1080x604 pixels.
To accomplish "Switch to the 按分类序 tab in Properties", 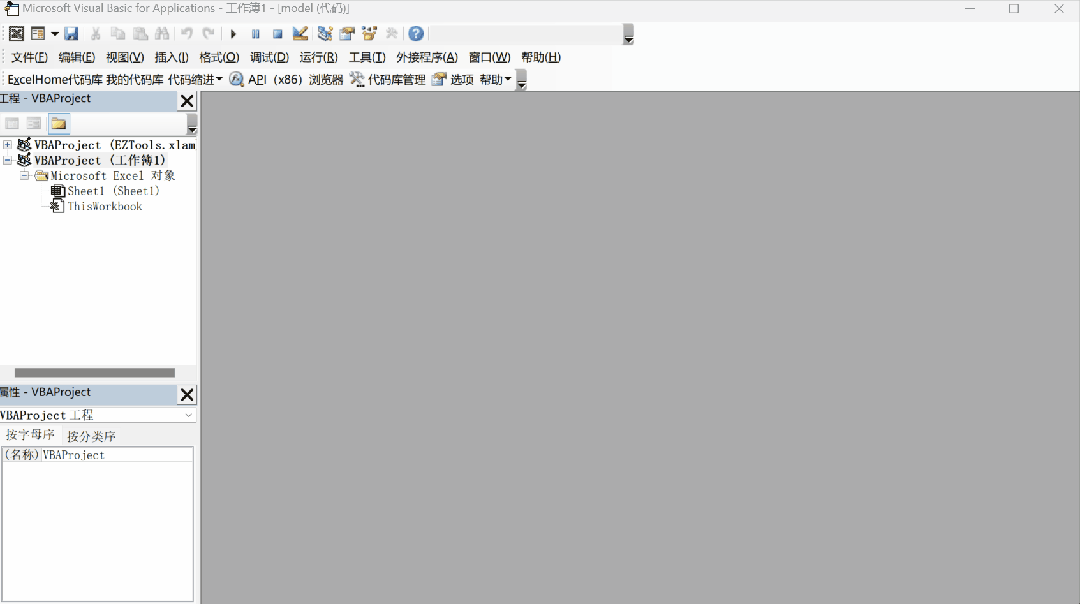I will tap(91, 435).
